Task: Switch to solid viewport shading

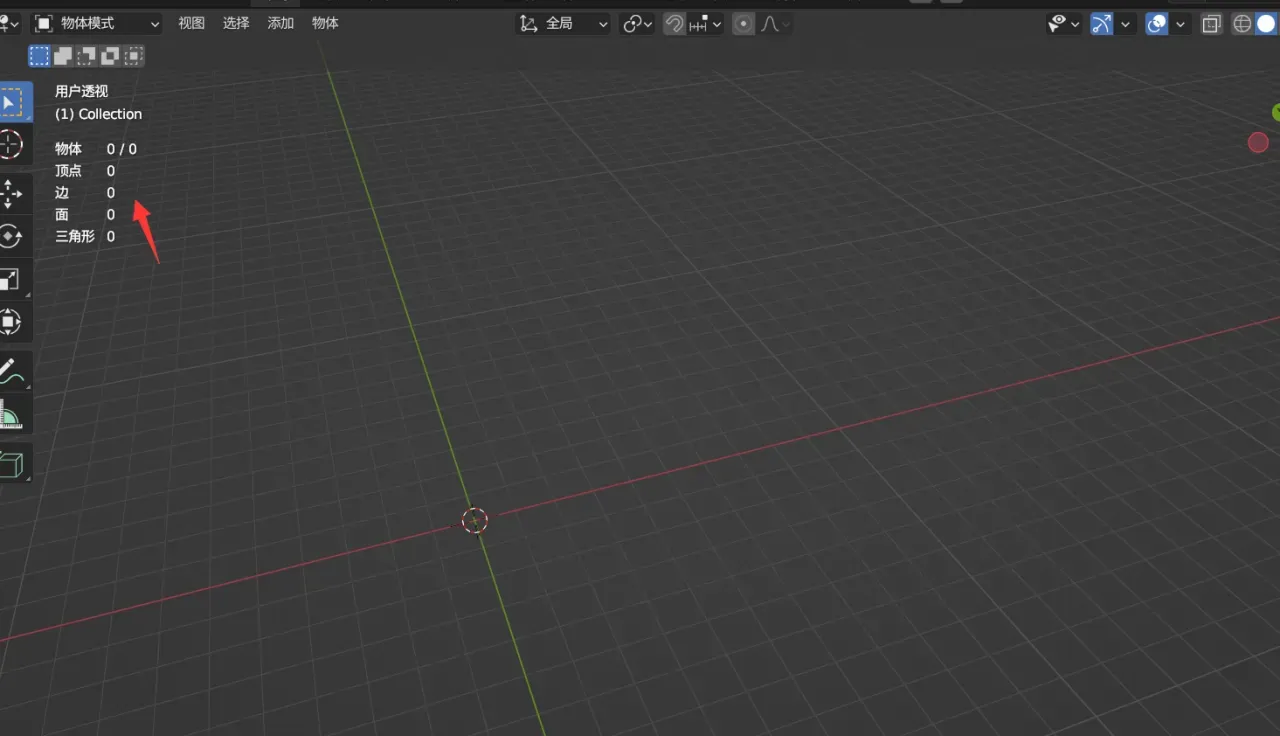Action: click(x=1266, y=24)
